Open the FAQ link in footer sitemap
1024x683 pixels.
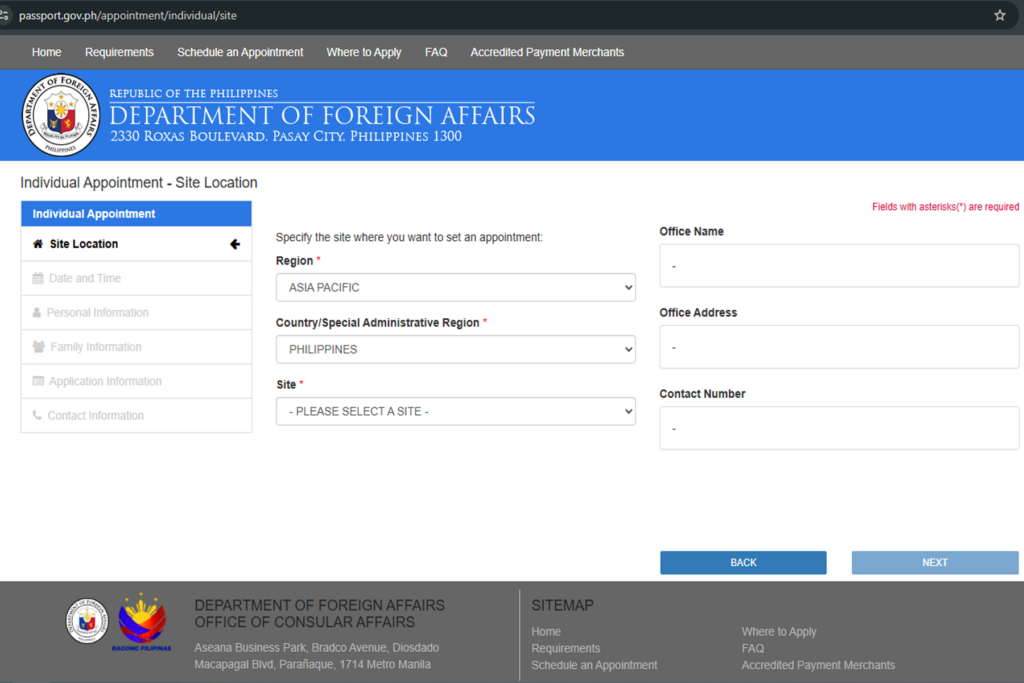point(752,648)
